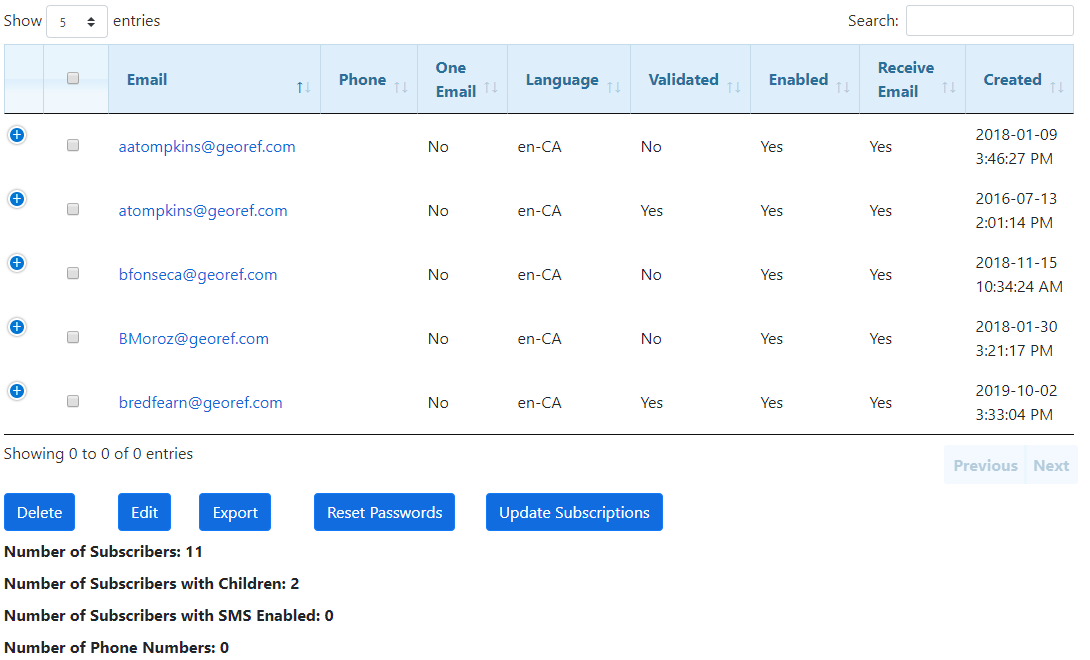Check the box for aatompkins@georef.com

pos(73,145)
